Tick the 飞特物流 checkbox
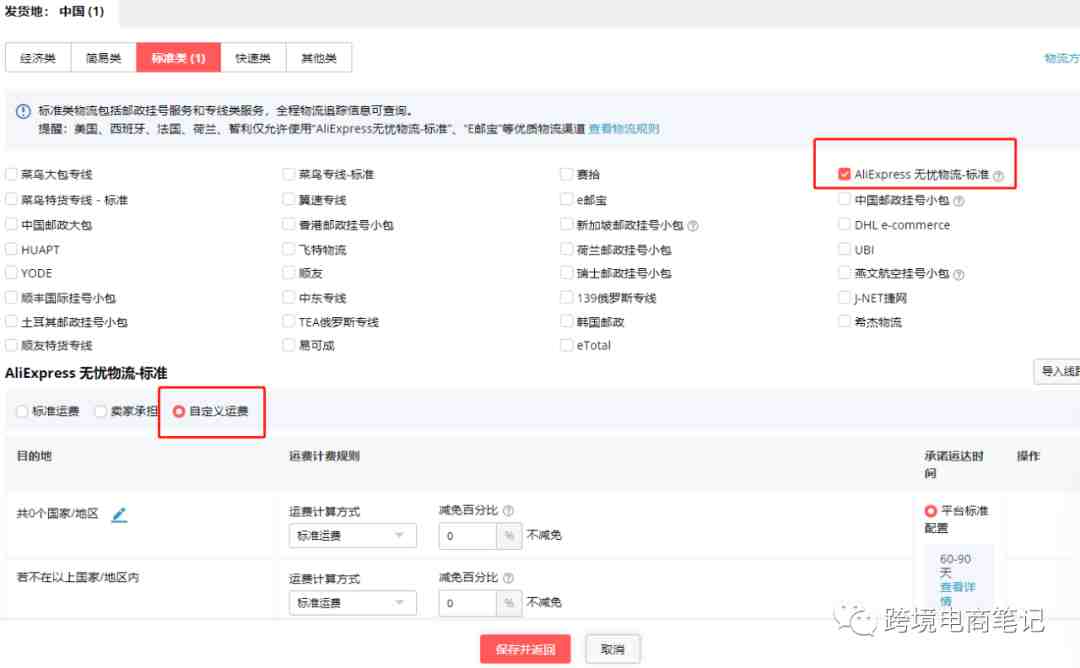1080x668 pixels. (x=289, y=249)
